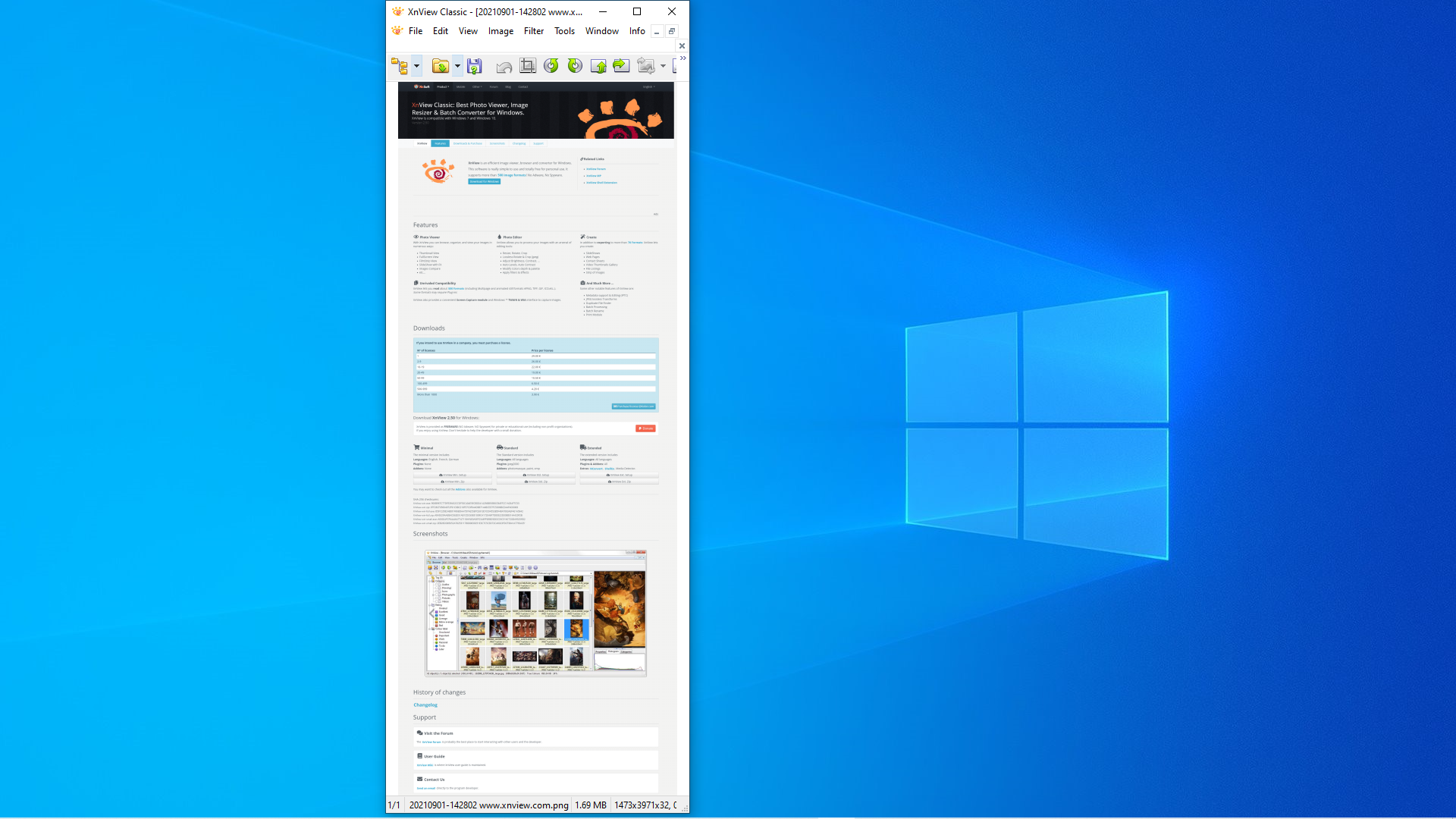The width and height of the screenshot is (1456, 819).
Task: Click the Open file folder icon
Action: (440, 66)
